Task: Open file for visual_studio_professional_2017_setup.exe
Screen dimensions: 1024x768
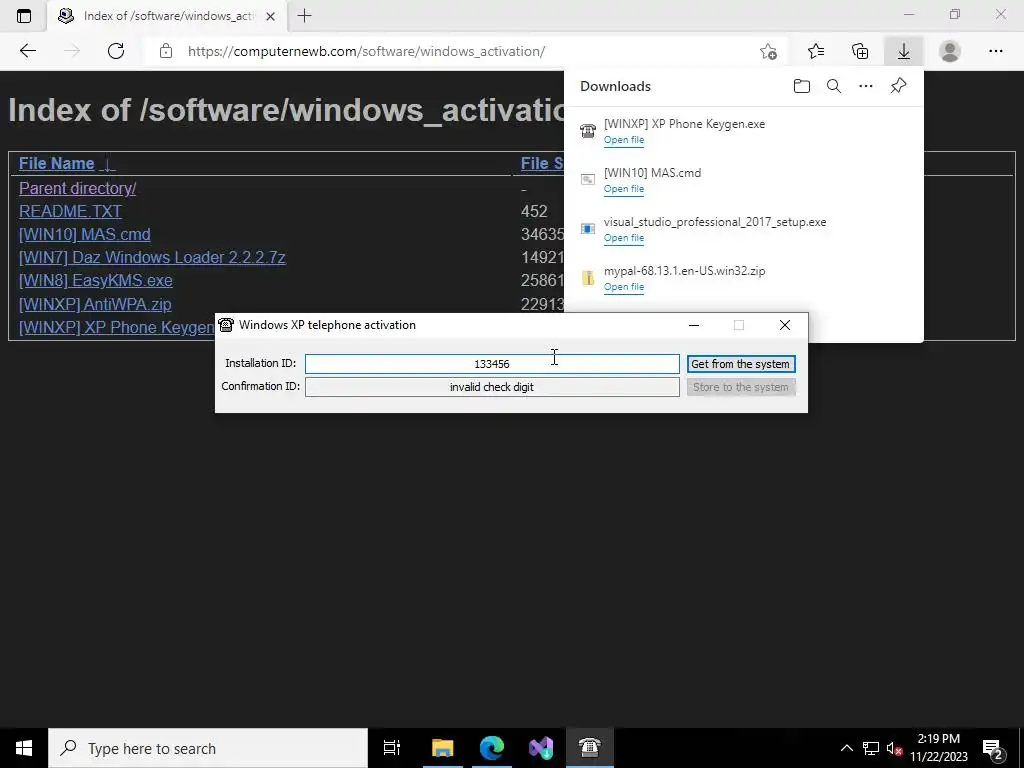Action: coord(624,238)
